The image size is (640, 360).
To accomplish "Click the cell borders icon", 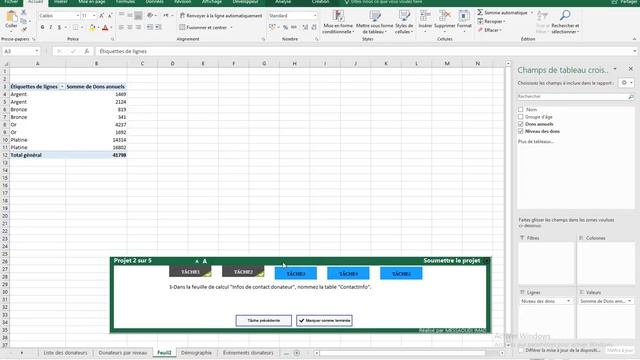I will pyautogui.click(x=76, y=27).
